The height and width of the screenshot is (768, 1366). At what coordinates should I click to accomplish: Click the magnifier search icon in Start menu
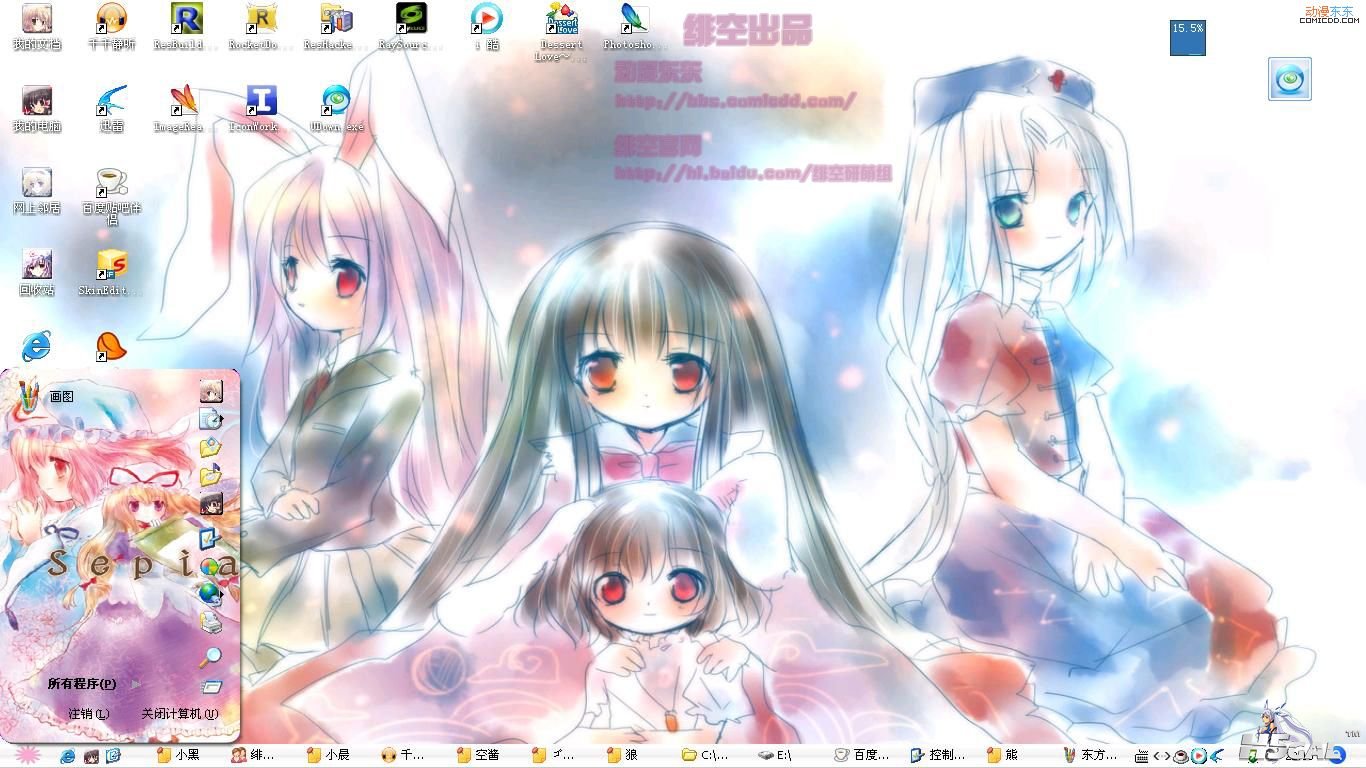210,657
